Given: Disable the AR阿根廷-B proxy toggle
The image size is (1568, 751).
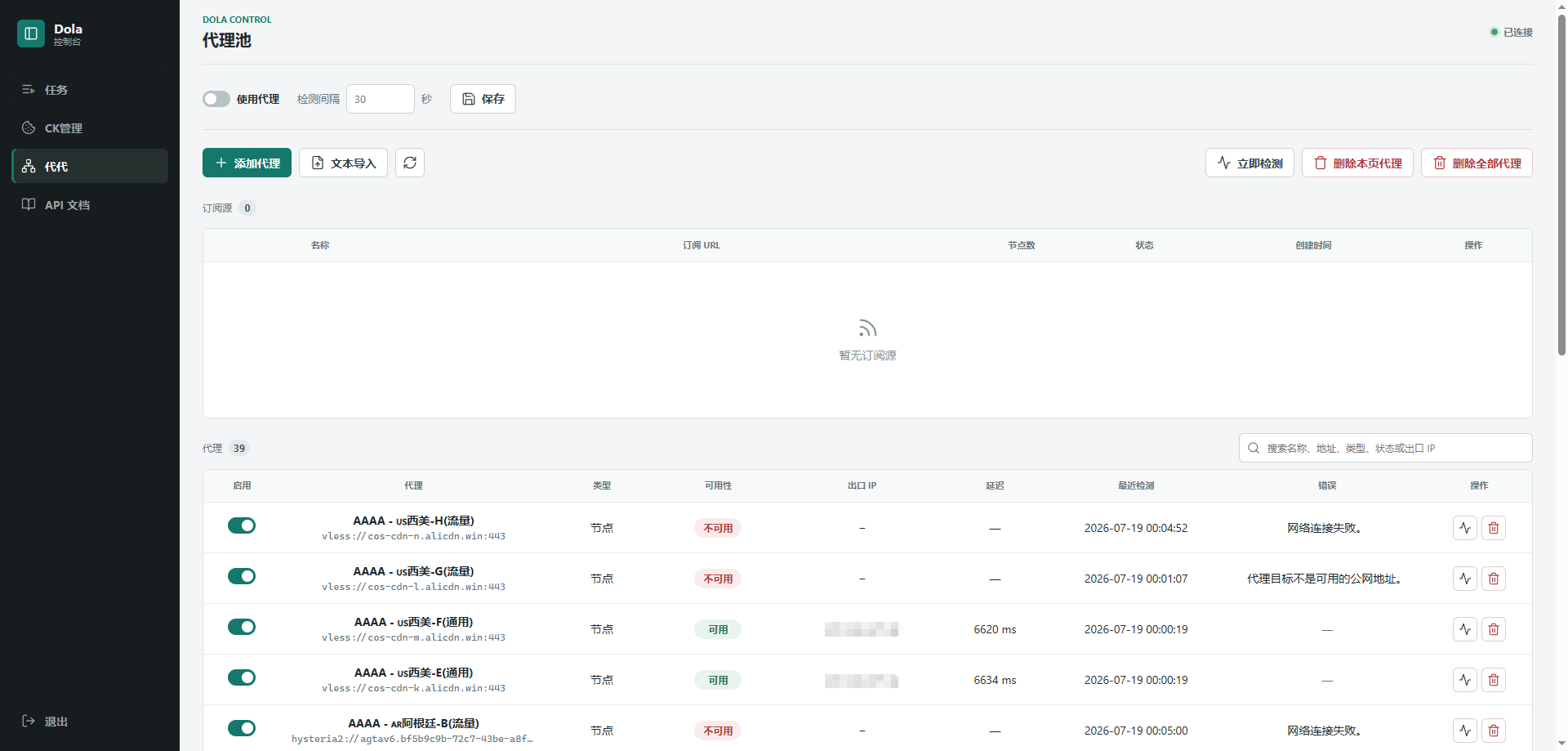Looking at the screenshot, I should (x=242, y=728).
